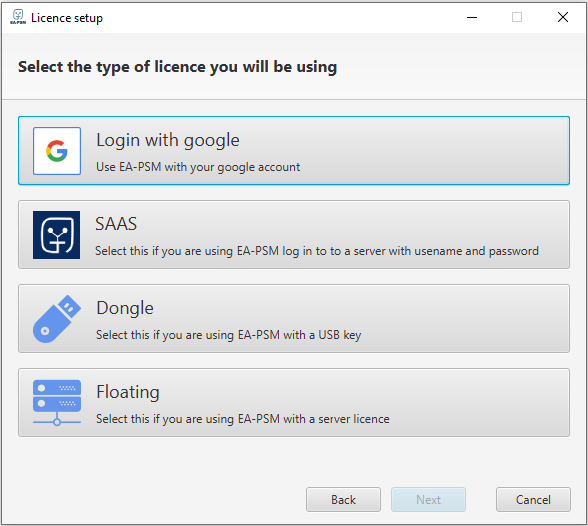The image size is (588, 526).
Task: Pick the Dongle heading
Action: pos(125,309)
